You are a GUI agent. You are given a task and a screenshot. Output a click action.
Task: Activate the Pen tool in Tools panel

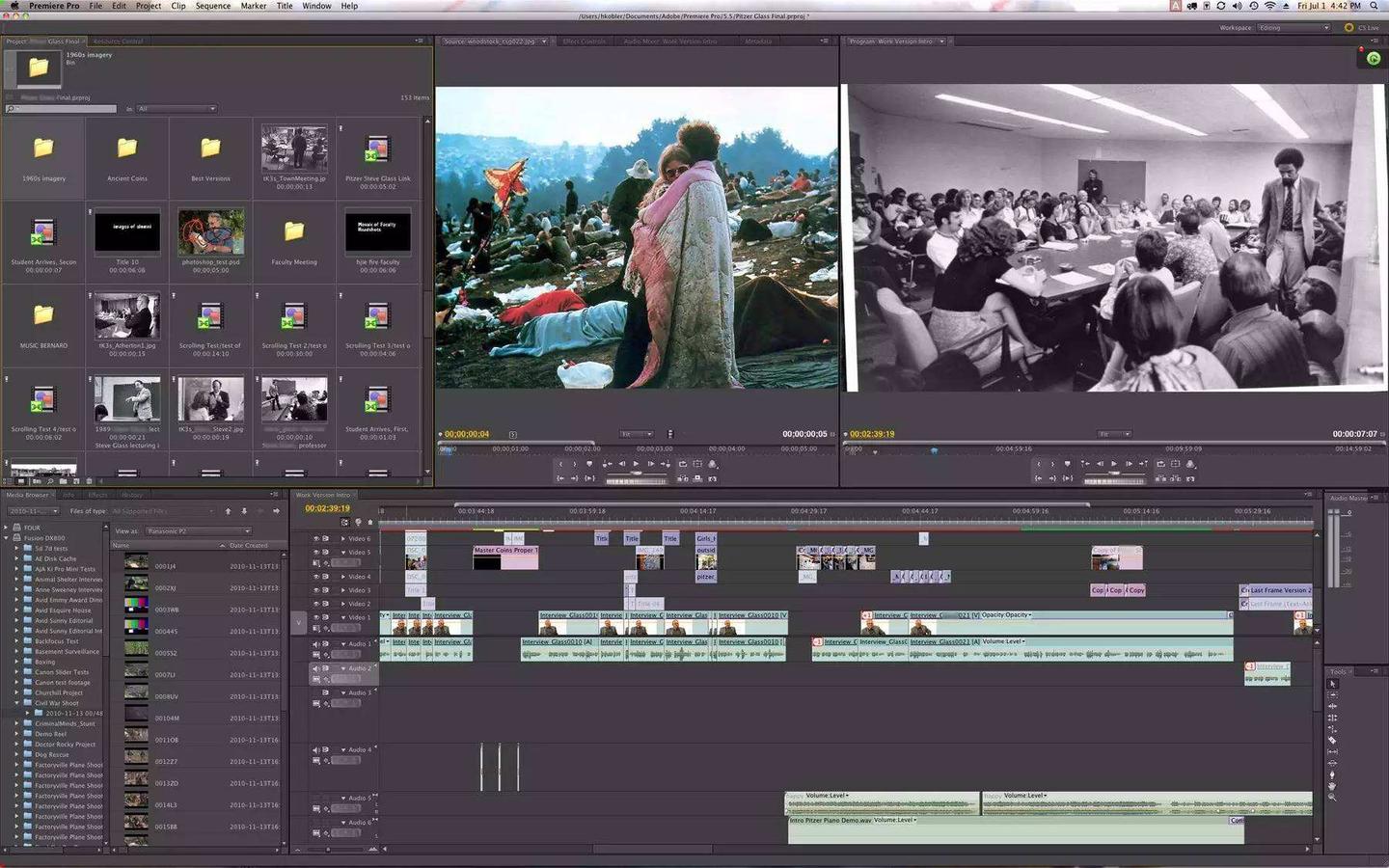coord(1332,774)
